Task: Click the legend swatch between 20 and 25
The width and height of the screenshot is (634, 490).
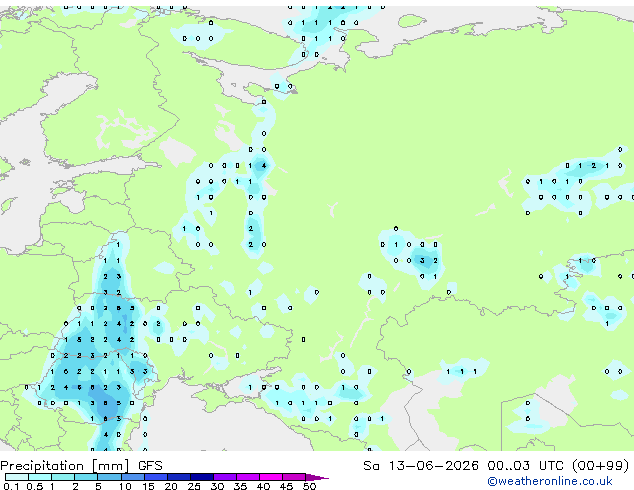Action: click(x=178, y=477)
